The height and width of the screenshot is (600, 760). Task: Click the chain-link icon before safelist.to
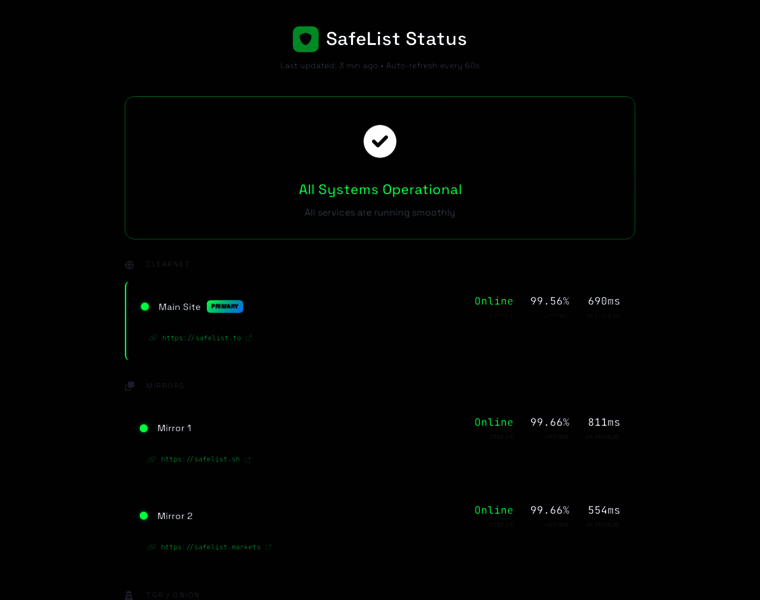(x=153, y=338)
